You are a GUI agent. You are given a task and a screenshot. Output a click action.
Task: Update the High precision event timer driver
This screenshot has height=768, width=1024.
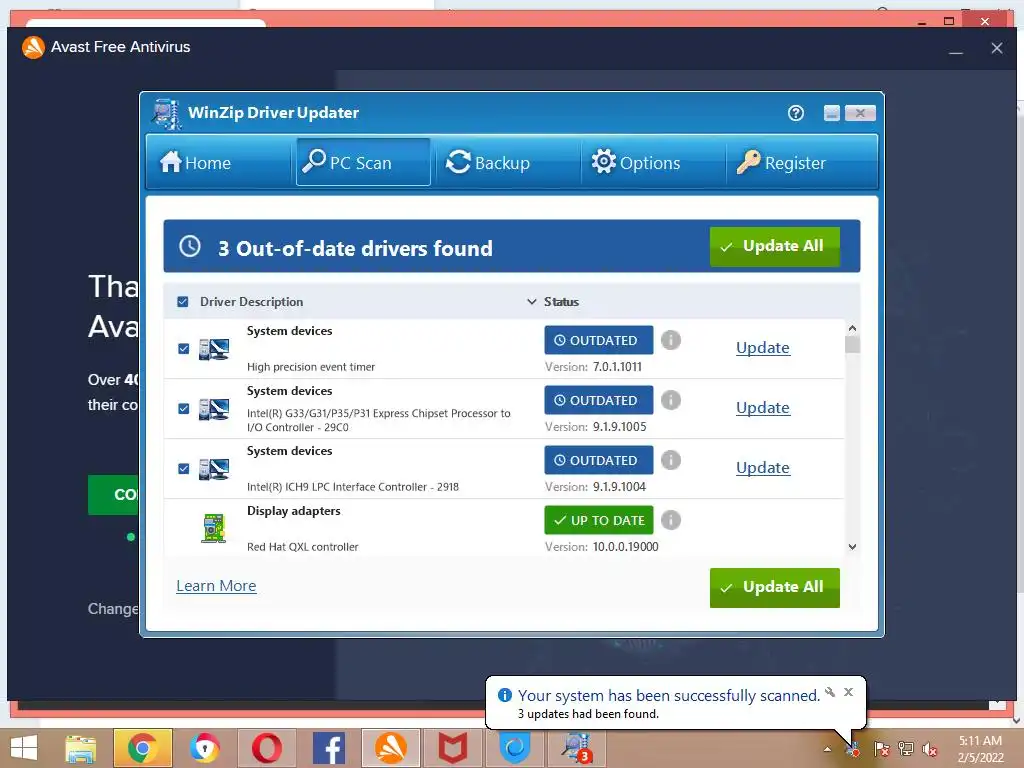coord(763,347)
